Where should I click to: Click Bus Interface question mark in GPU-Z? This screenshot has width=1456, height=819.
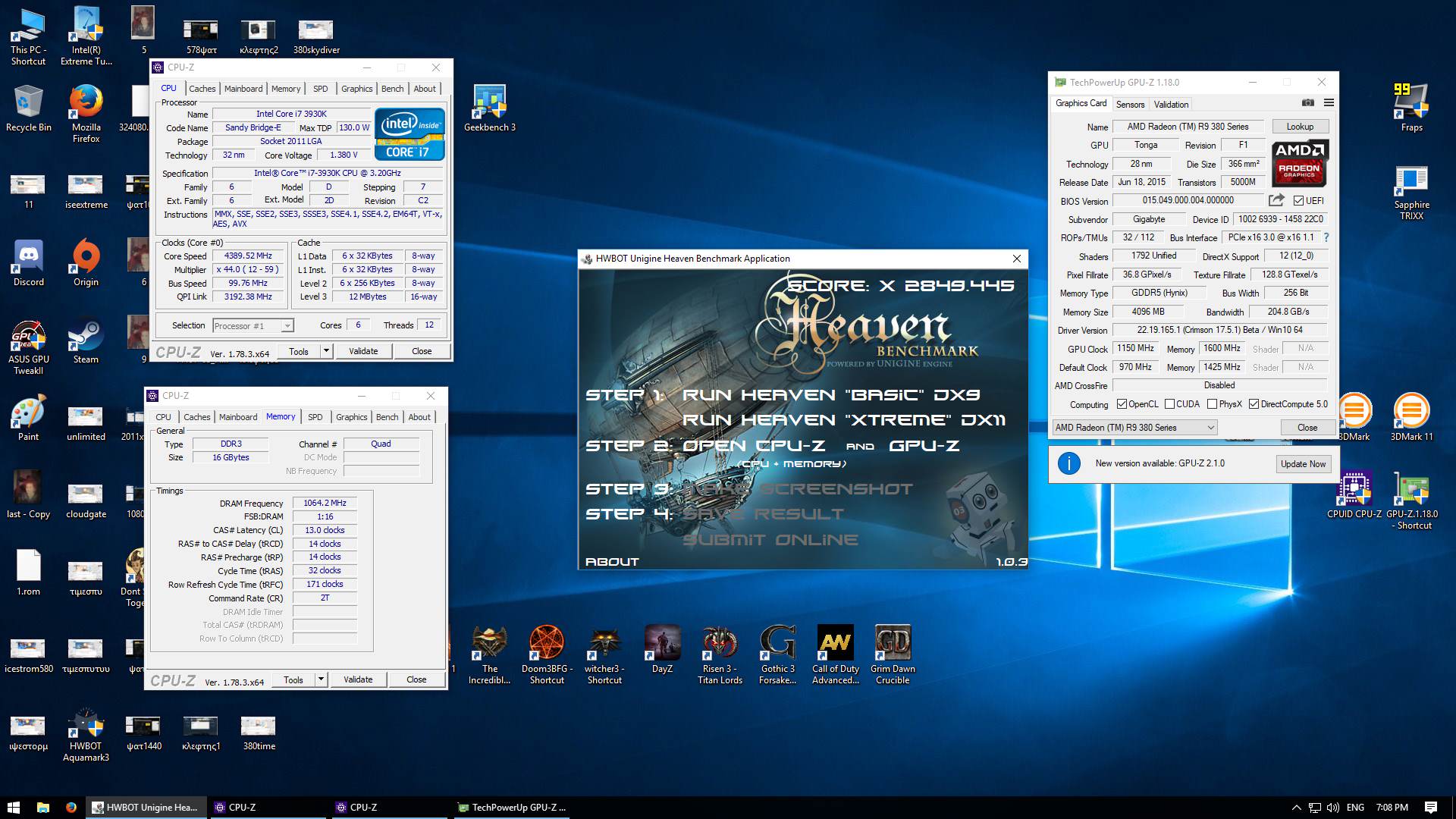[1326, 237]
